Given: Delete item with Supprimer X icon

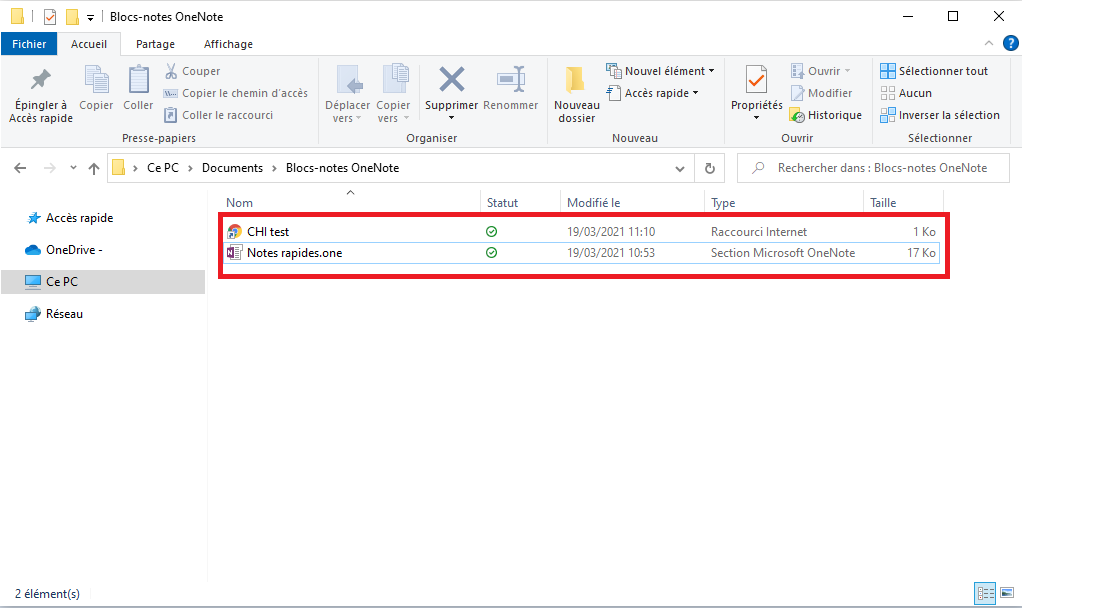Looking at the screenshot, I should 451,80.
